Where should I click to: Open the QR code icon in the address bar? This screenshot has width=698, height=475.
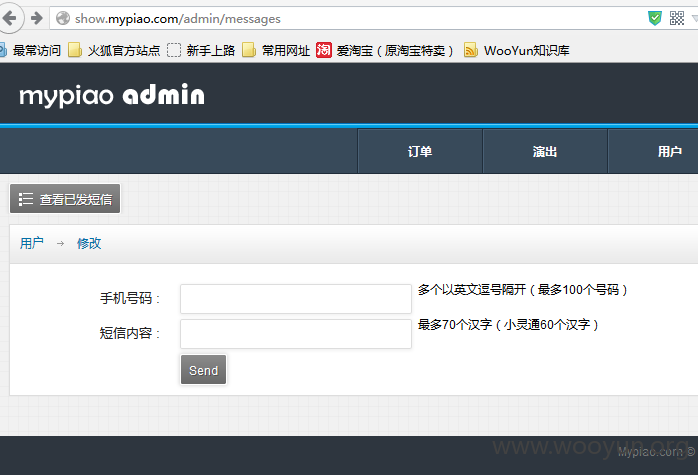coord(677,18)
